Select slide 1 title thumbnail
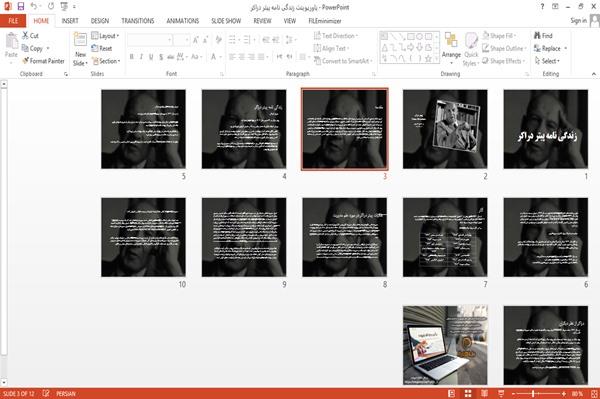600x399 pixels. click(x=546, y=129)
